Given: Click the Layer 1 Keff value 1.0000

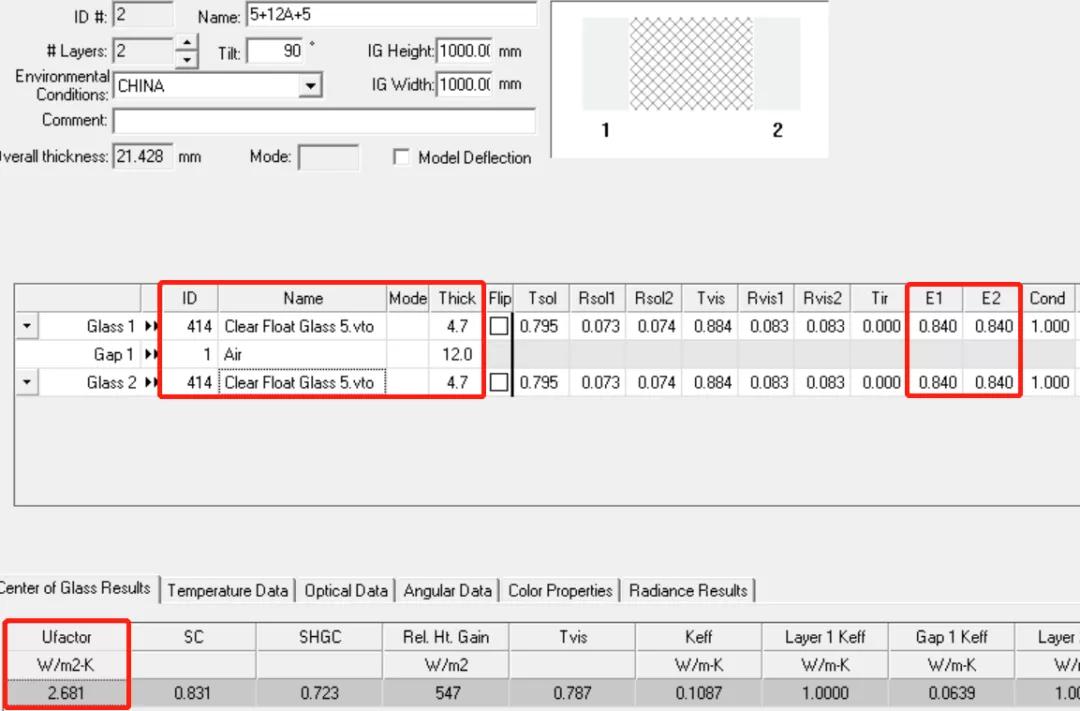Looking at the screenshot, I should 825,693.
